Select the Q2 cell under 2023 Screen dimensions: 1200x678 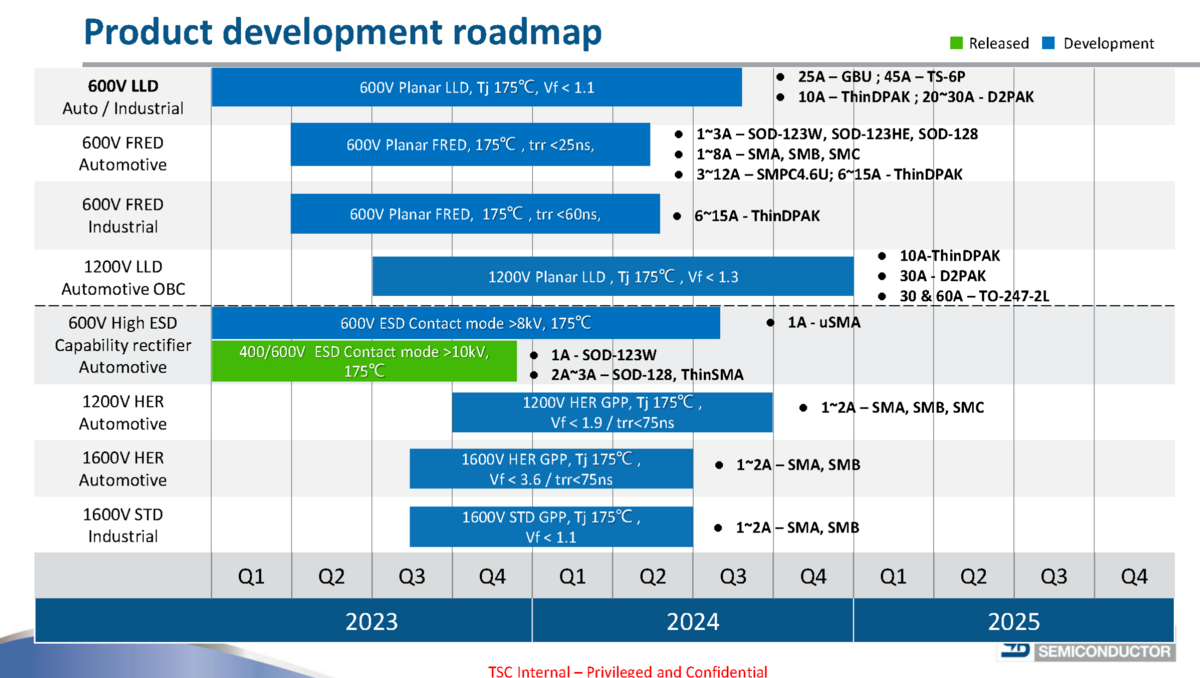[331, 577]
